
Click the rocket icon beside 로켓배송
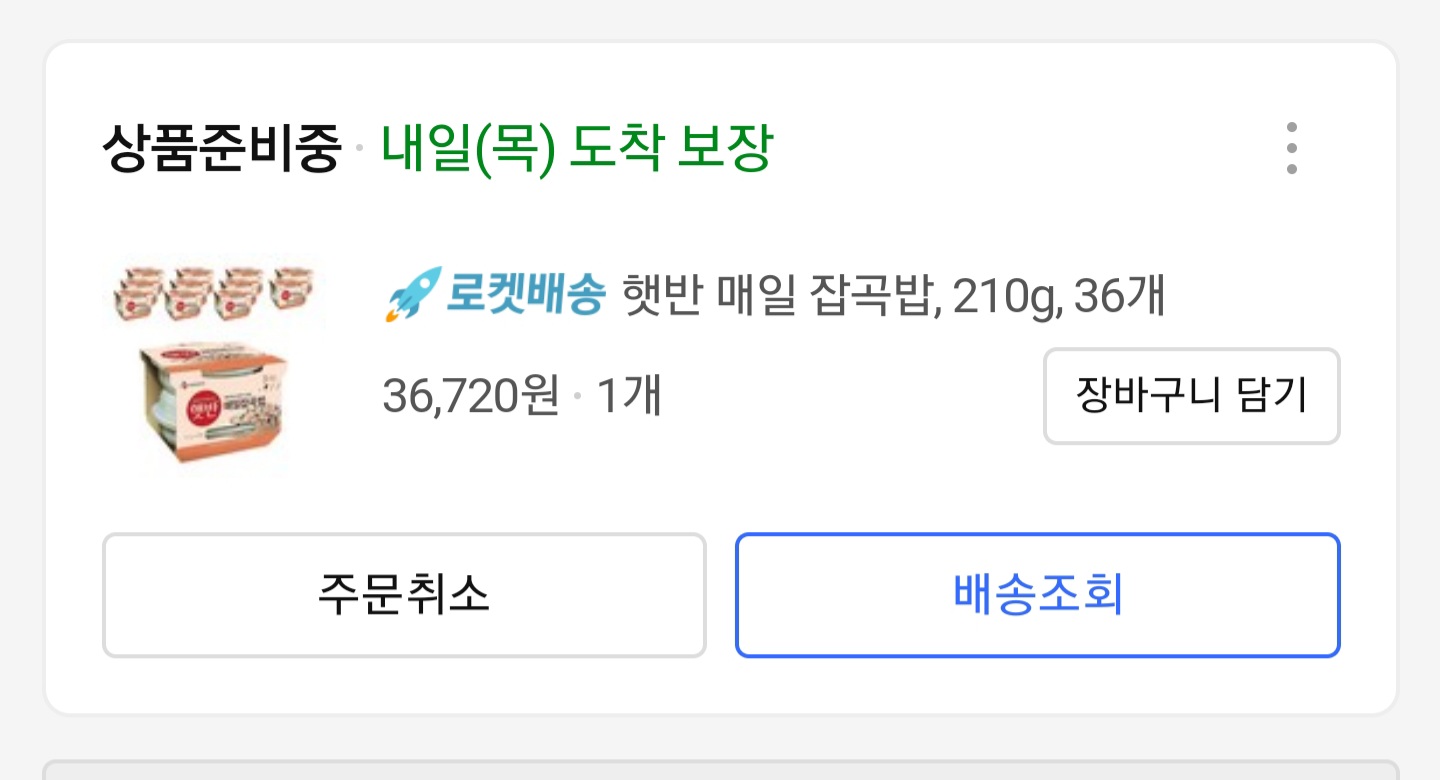tap(412, 294)
